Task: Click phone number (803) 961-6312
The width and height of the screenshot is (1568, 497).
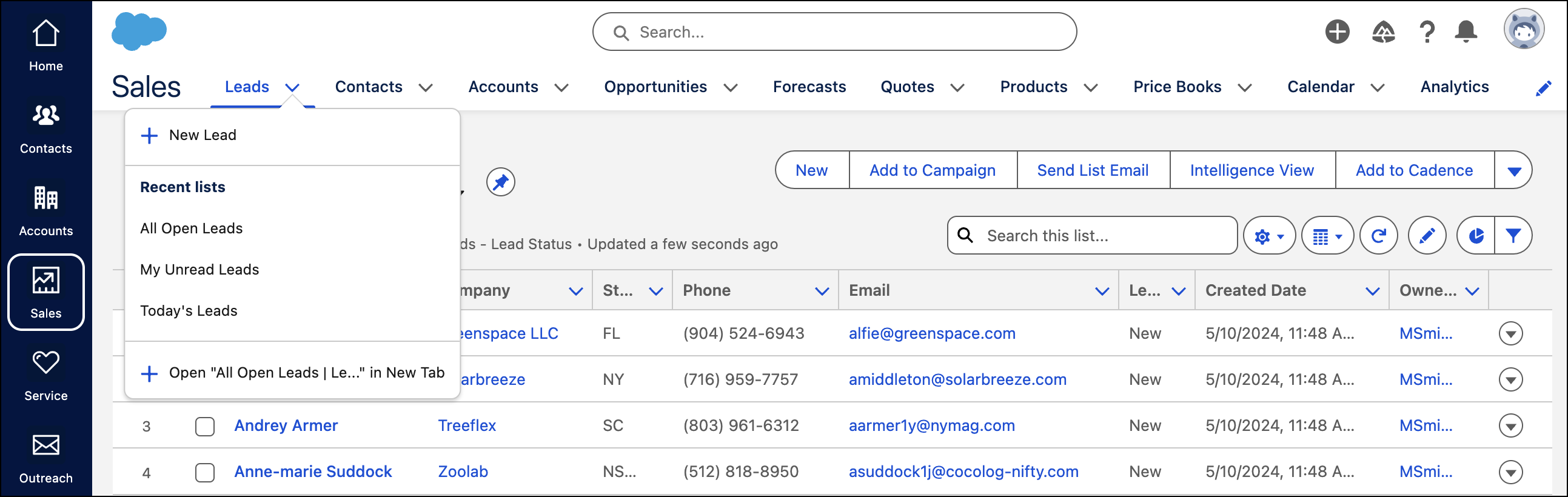Action: pos(741,426)
